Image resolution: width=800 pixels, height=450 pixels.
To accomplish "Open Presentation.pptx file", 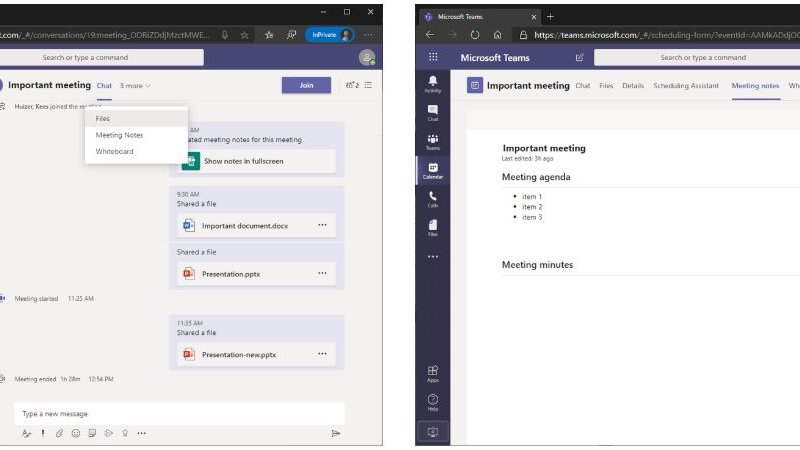I will coord(231,274).
